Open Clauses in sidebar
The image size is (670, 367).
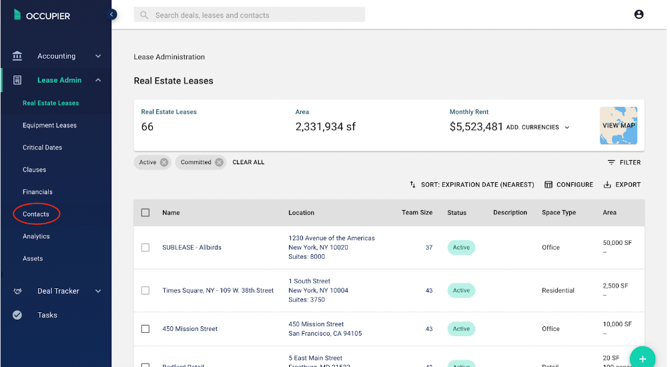[34, 170]
